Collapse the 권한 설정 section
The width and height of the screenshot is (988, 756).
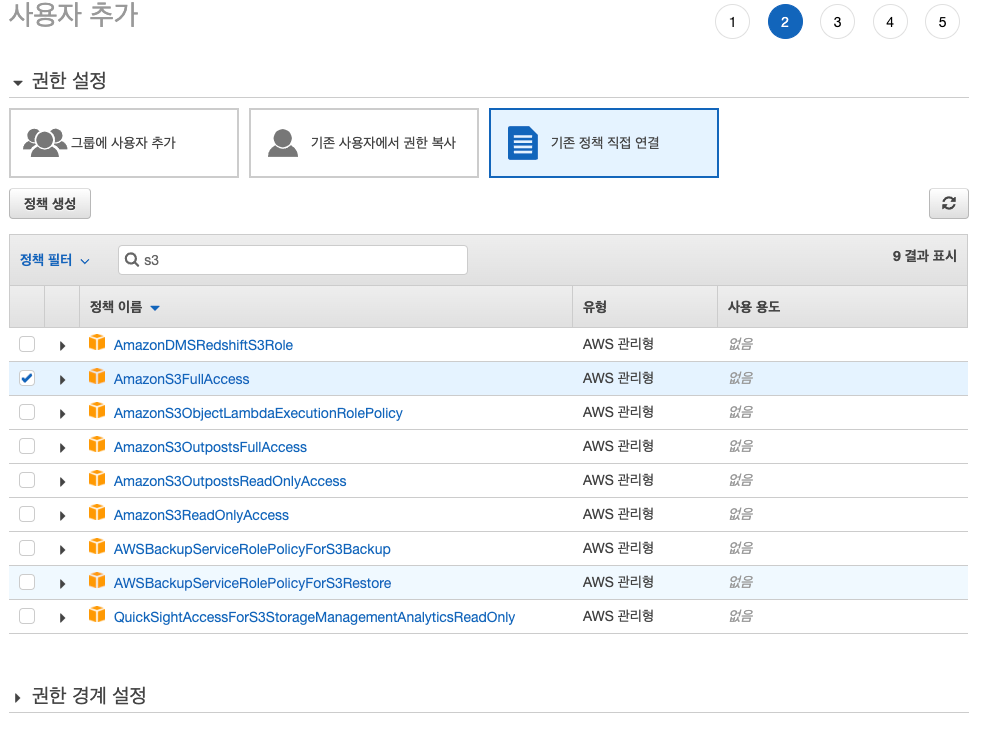tap(18, 83)
